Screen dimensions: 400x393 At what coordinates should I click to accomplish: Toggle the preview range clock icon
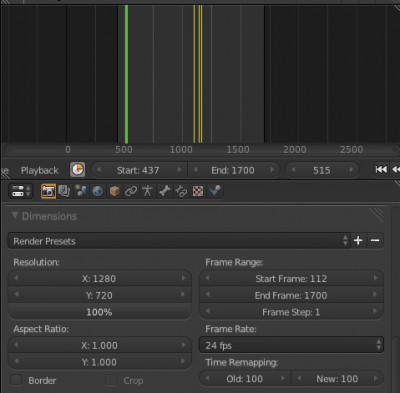click(x=77, y=170)
